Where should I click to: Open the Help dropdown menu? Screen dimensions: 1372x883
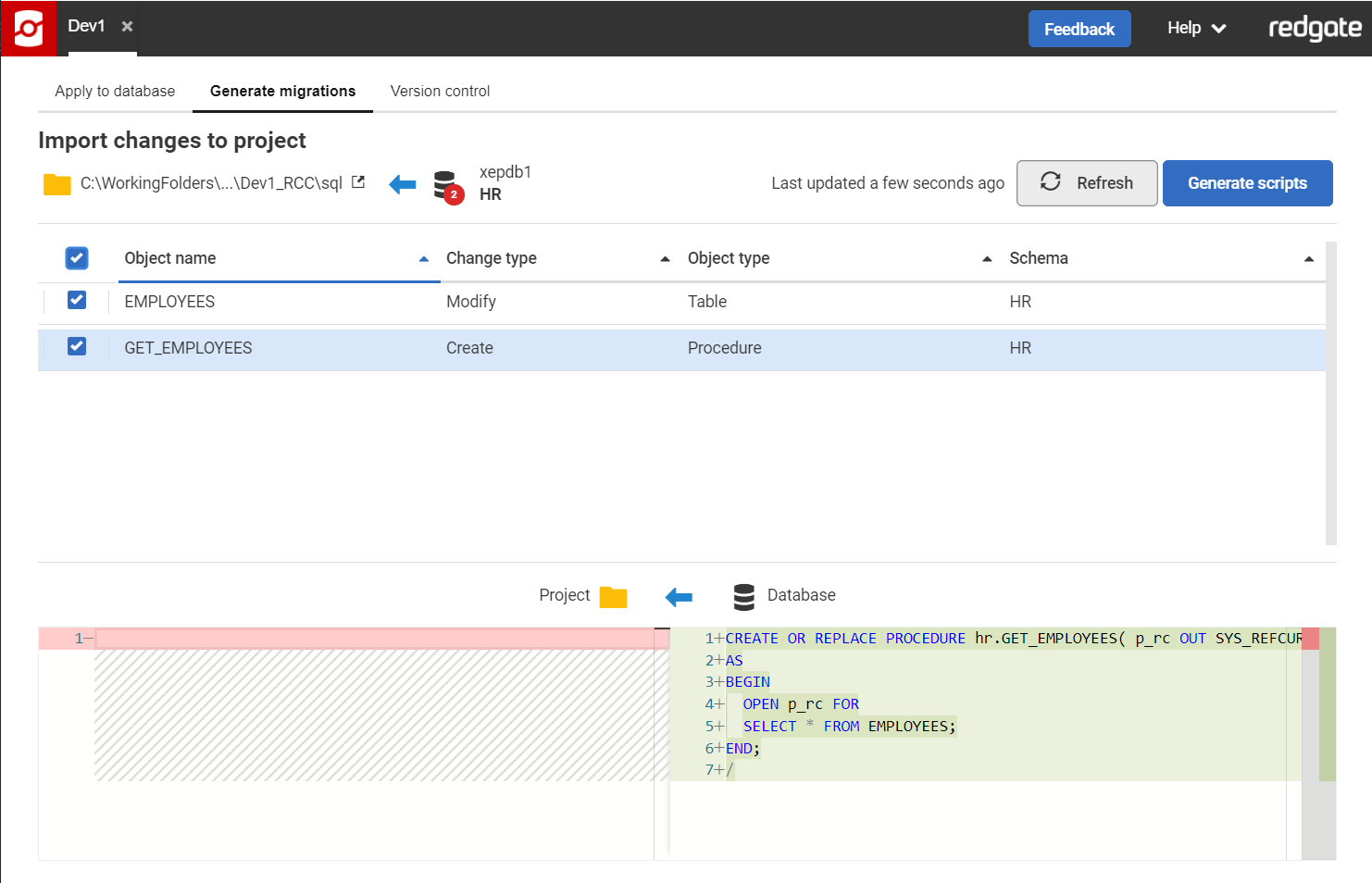coord(1196,29)
